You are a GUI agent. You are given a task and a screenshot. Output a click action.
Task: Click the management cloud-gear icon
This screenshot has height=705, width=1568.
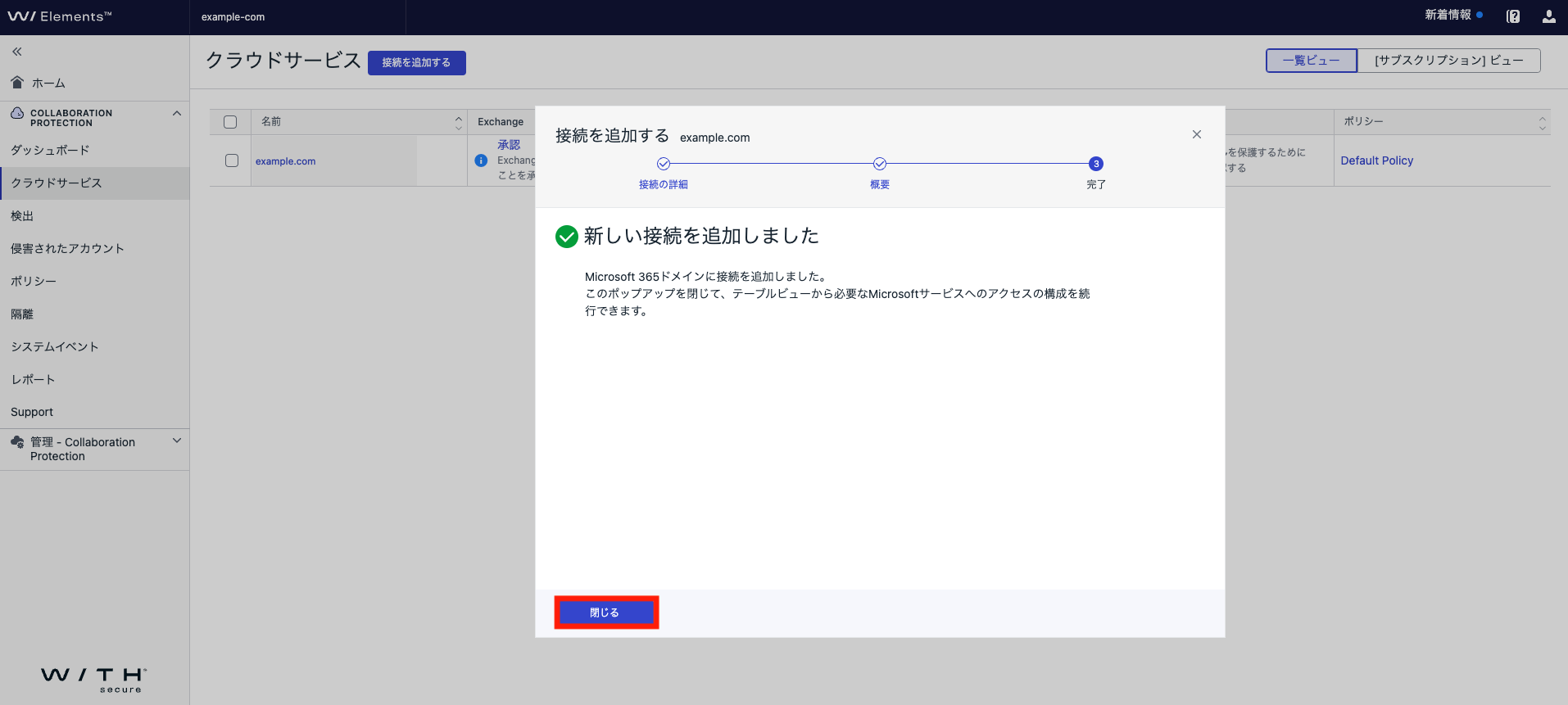point(17,442)
